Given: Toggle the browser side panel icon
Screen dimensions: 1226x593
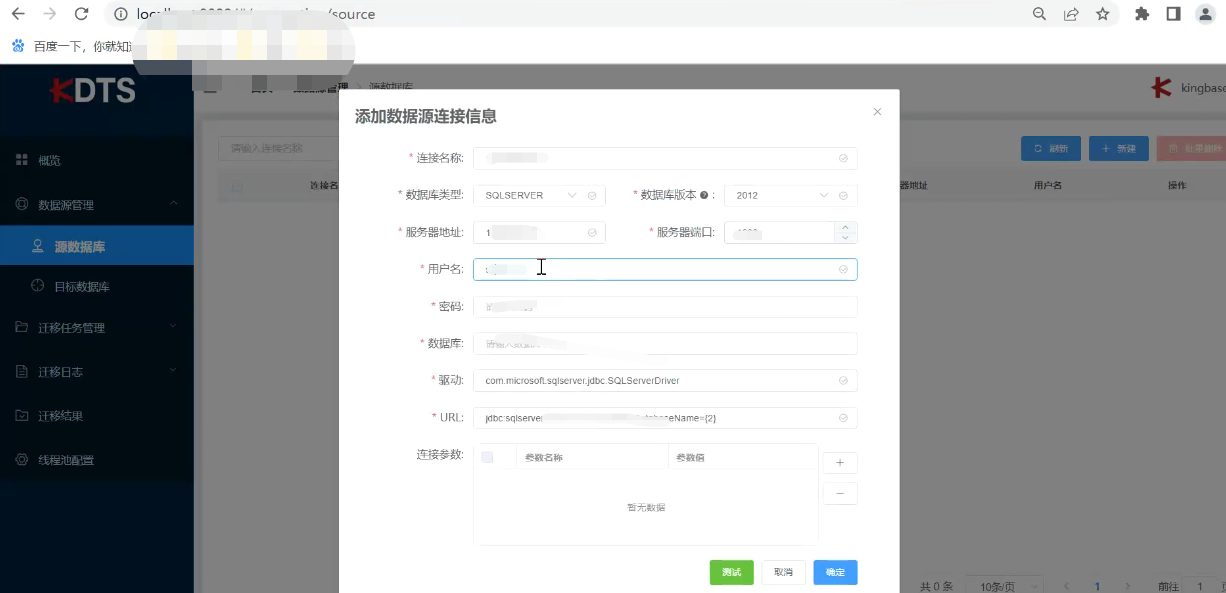Looking at the screenshot, I should coord(1174,14).
